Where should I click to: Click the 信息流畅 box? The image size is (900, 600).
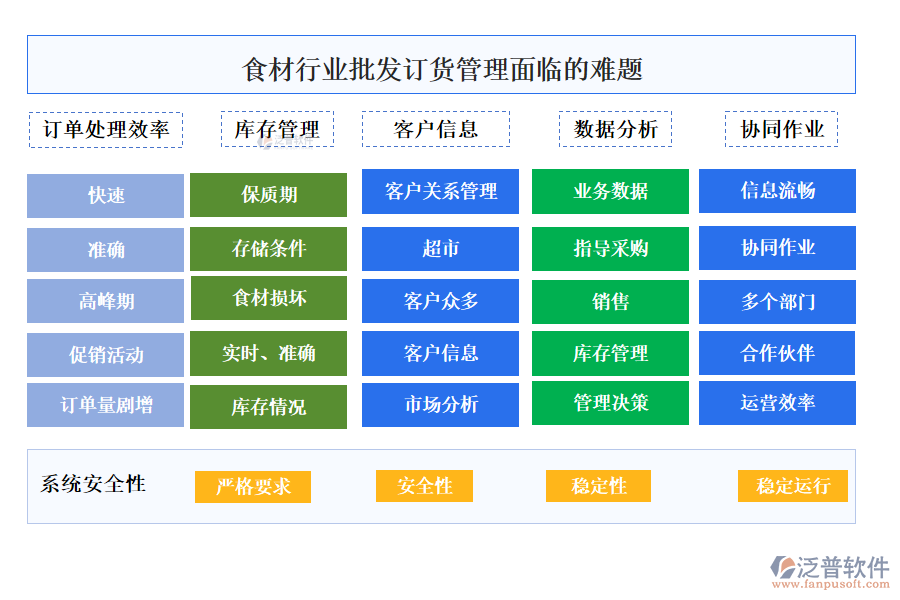(777, 191)
